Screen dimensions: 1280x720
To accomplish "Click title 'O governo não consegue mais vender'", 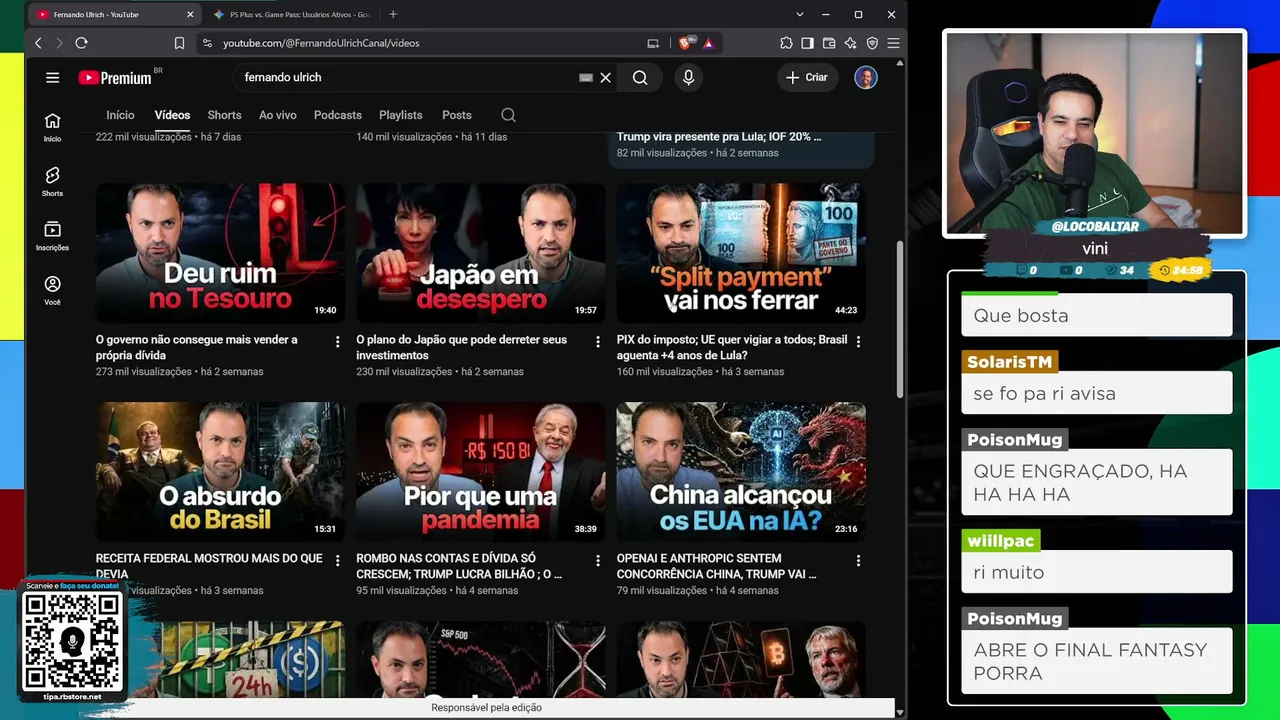I will click(197, 347).
